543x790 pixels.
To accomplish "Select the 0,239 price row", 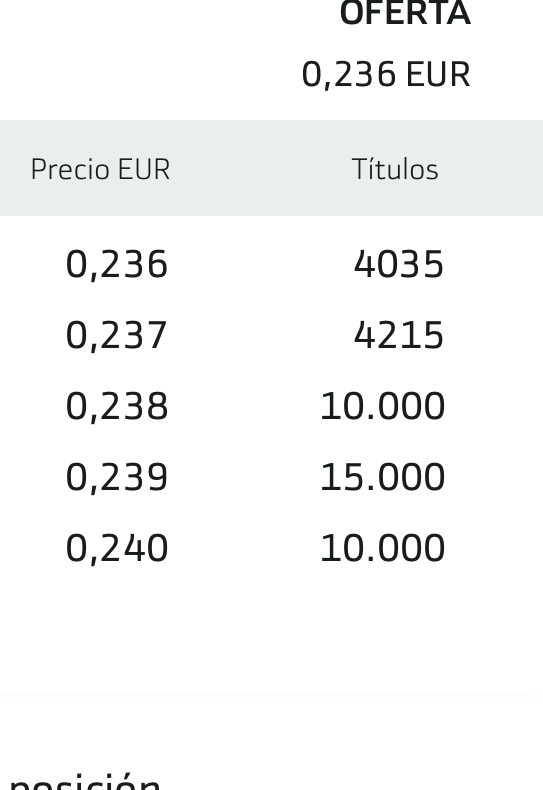I will coord(272,477).
